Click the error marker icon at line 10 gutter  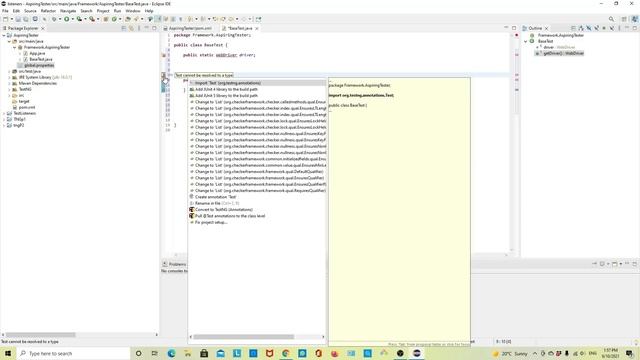point(163,75)
